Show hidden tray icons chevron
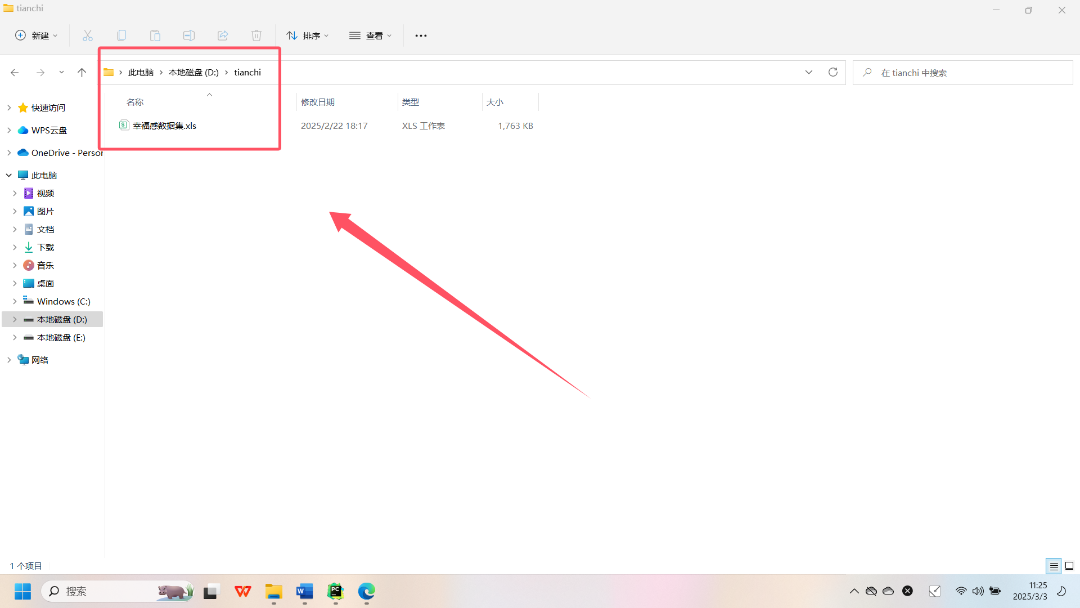 click(854, 591)
